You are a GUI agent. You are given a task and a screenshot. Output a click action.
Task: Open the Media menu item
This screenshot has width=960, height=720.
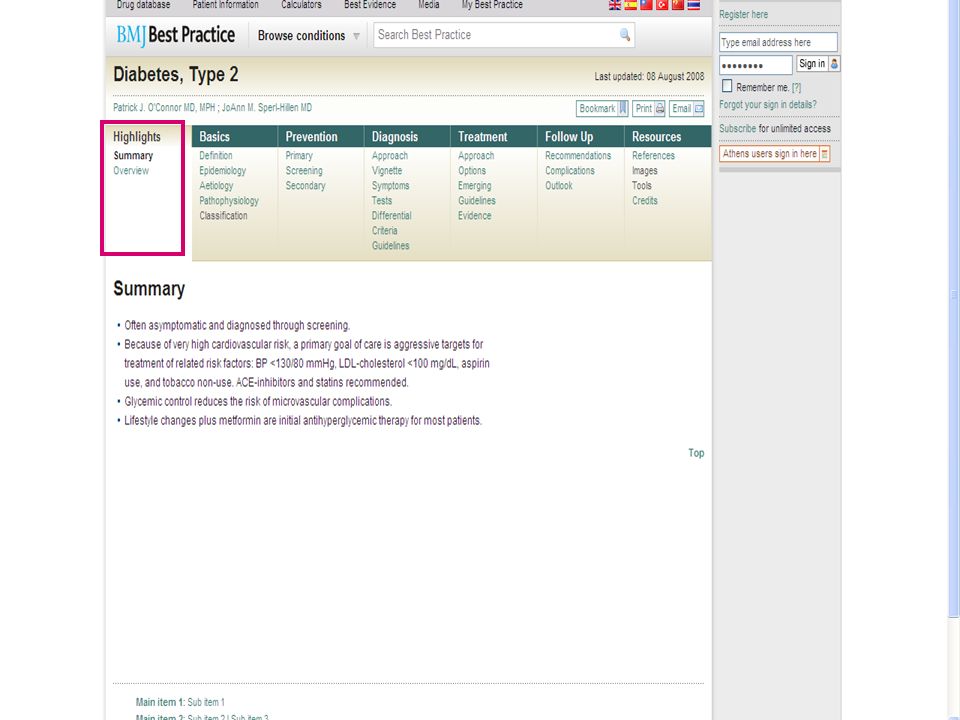click(x=429, y=5)
